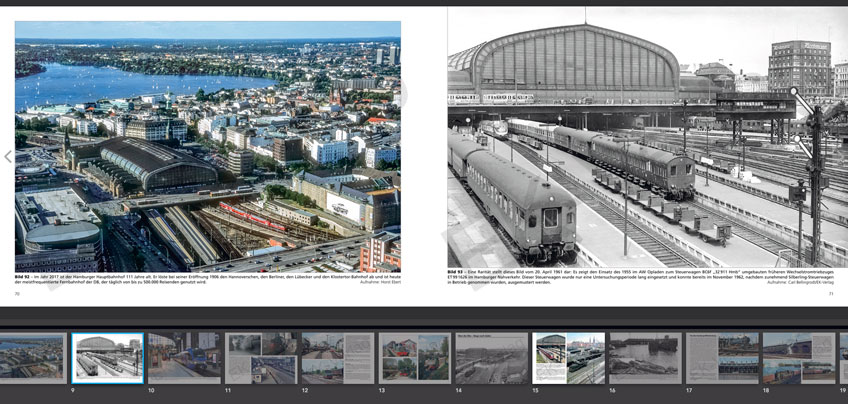Open thumbnail page 9 with station hall photo
The image size is (848, 404).
tap(108, 358)
